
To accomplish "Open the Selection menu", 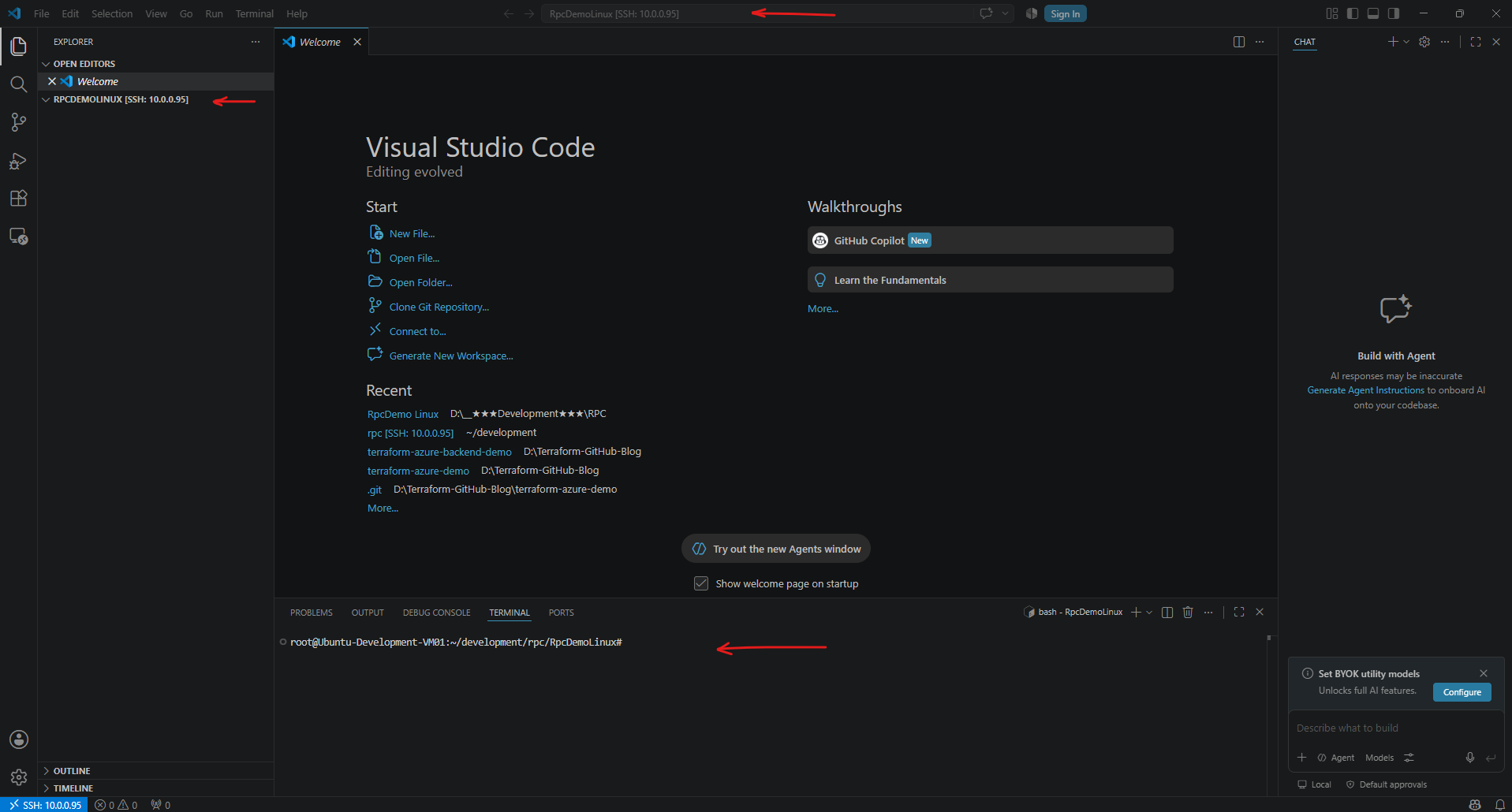I will 112,13.
